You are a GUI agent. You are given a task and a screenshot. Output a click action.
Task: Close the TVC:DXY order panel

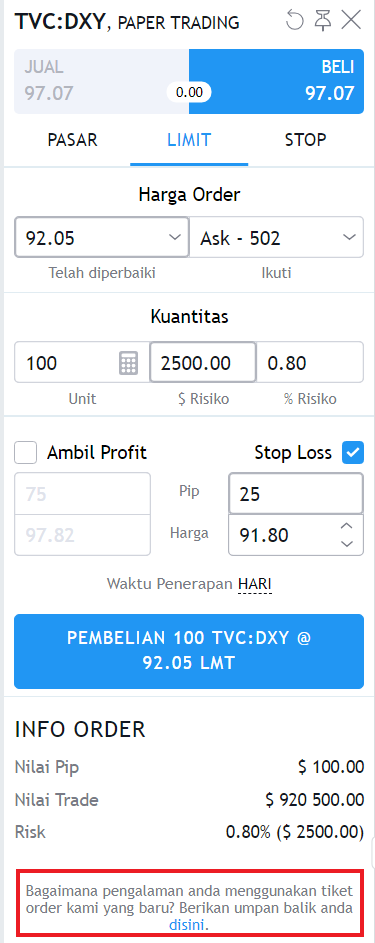[x=351, y=20]
